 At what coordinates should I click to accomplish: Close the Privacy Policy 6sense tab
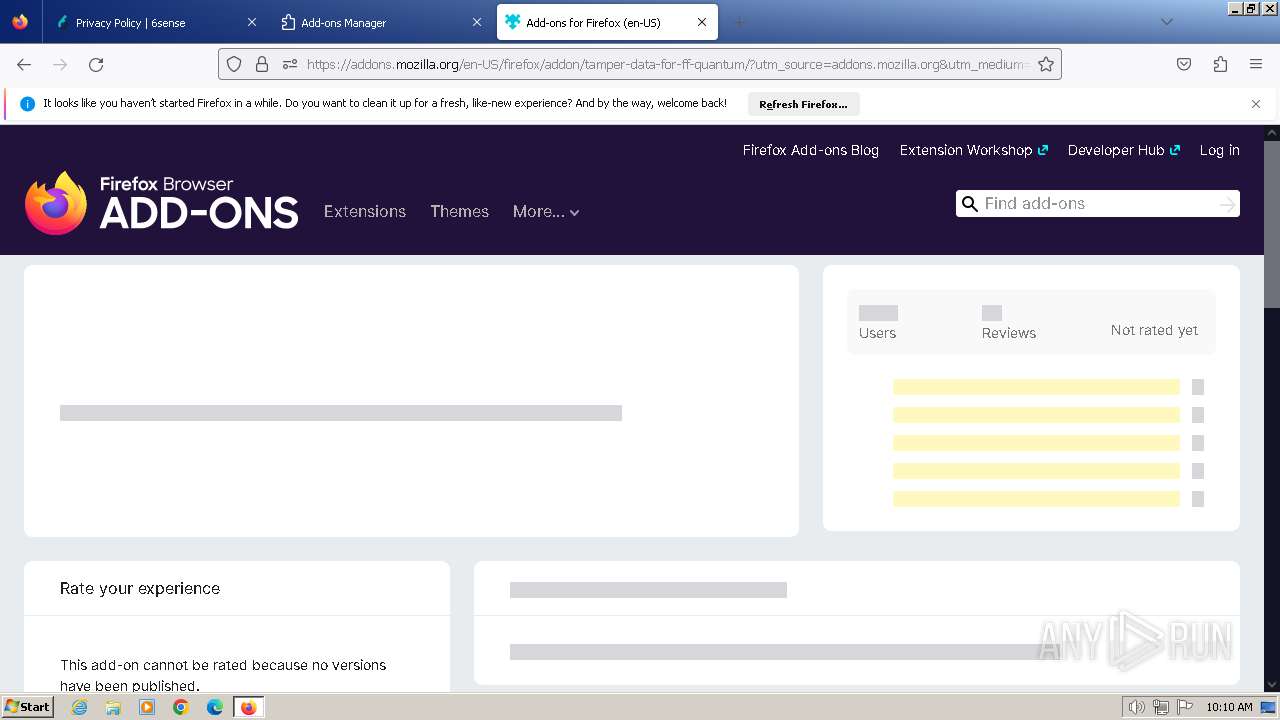(x=252, y=22)
